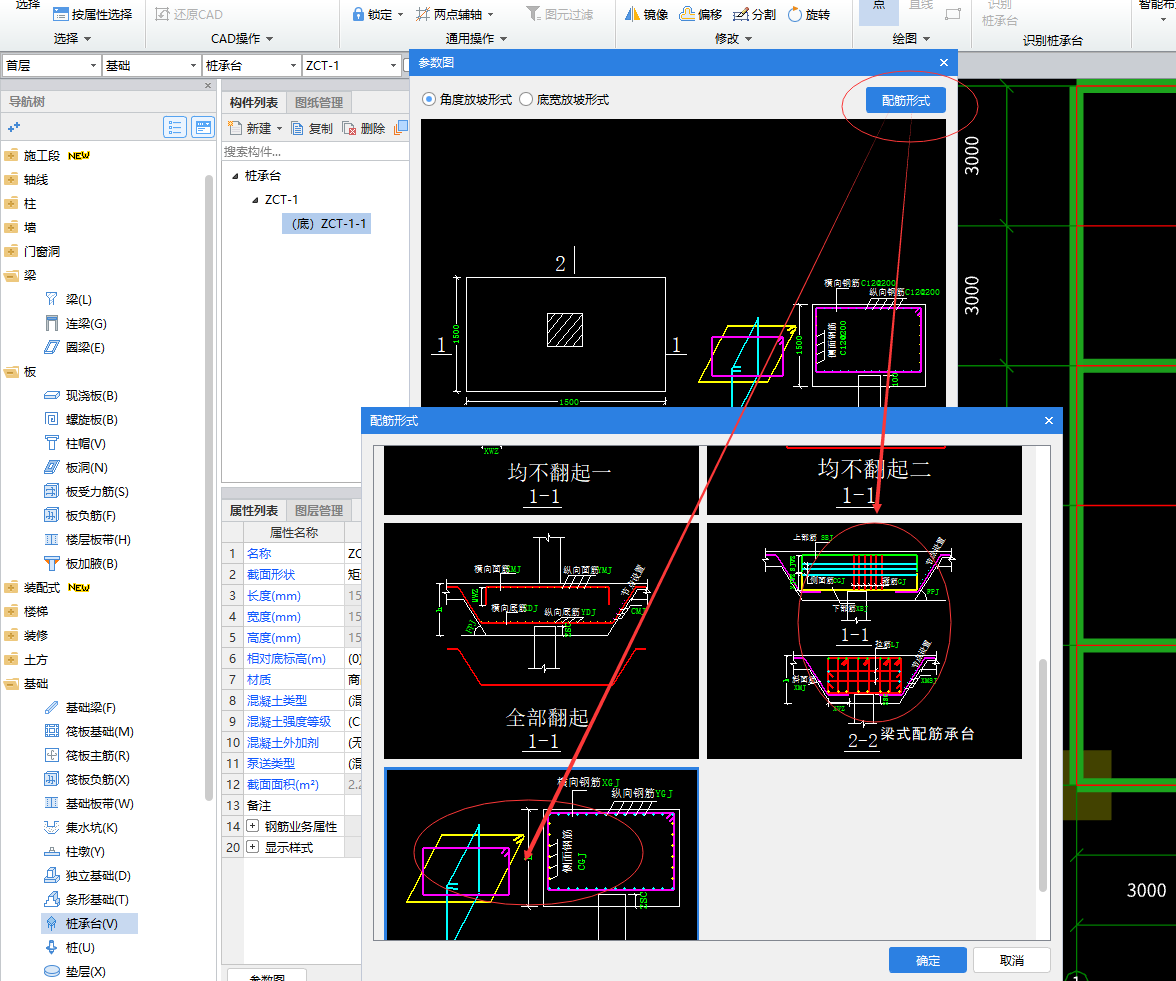The width and height of the screenshot is (1176, 981).
Task: Expand the 通用操作 ribbon group menu
Action: pyautogui.click(x=476, y=38)
